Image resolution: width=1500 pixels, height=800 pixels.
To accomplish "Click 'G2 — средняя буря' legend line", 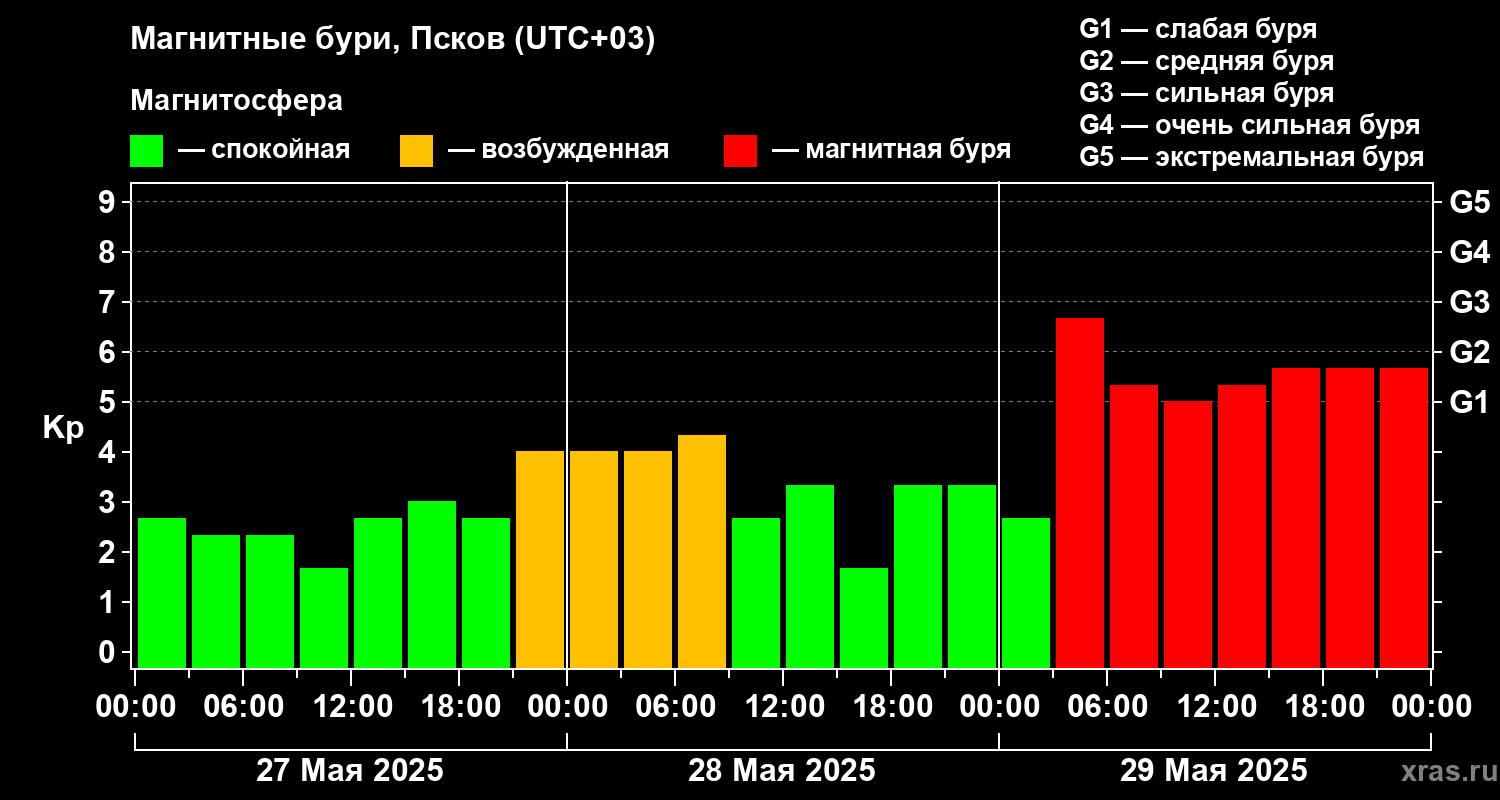I will (x=1206, y=61).
